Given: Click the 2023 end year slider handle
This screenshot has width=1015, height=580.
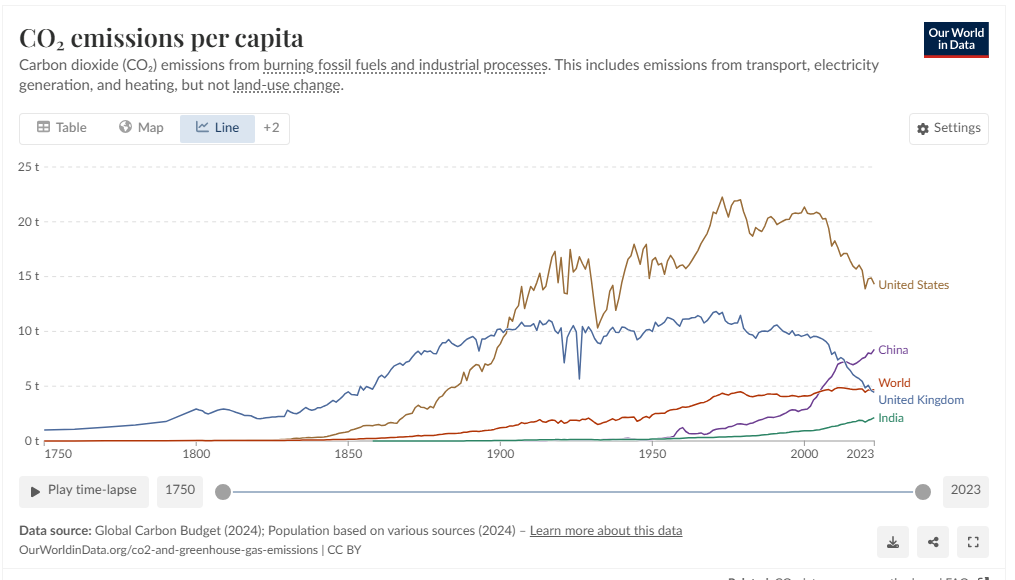Looking at the screenshot, I should click(x=923, y=491).
